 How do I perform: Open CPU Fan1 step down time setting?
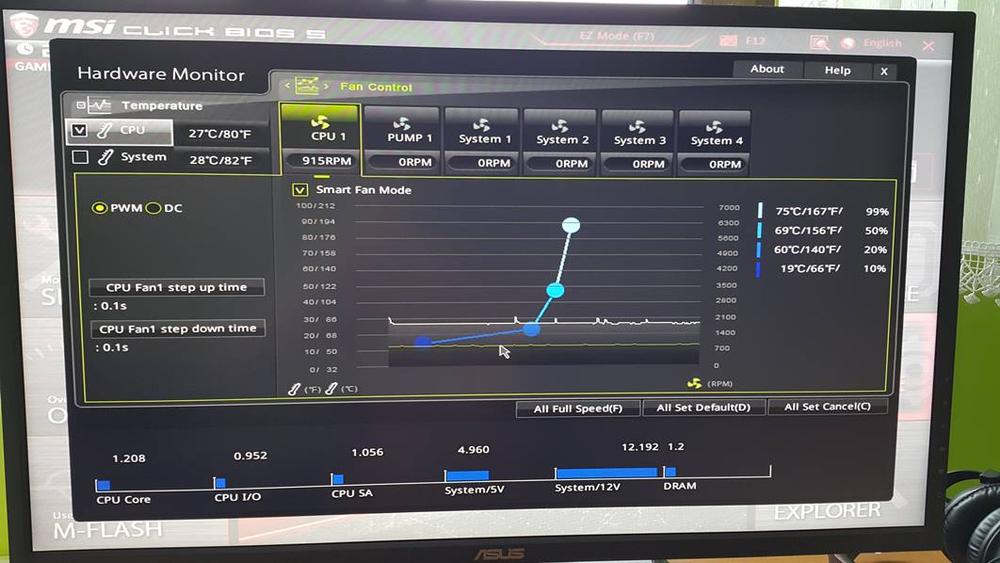177,328
